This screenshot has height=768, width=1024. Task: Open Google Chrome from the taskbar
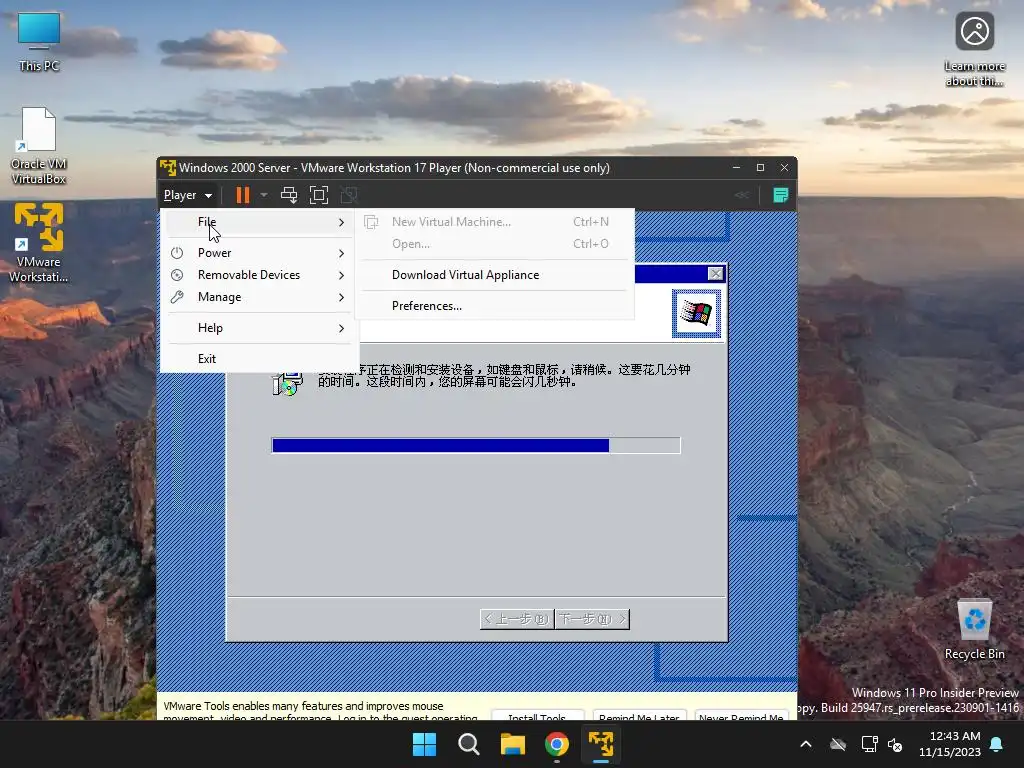(556, 744)
